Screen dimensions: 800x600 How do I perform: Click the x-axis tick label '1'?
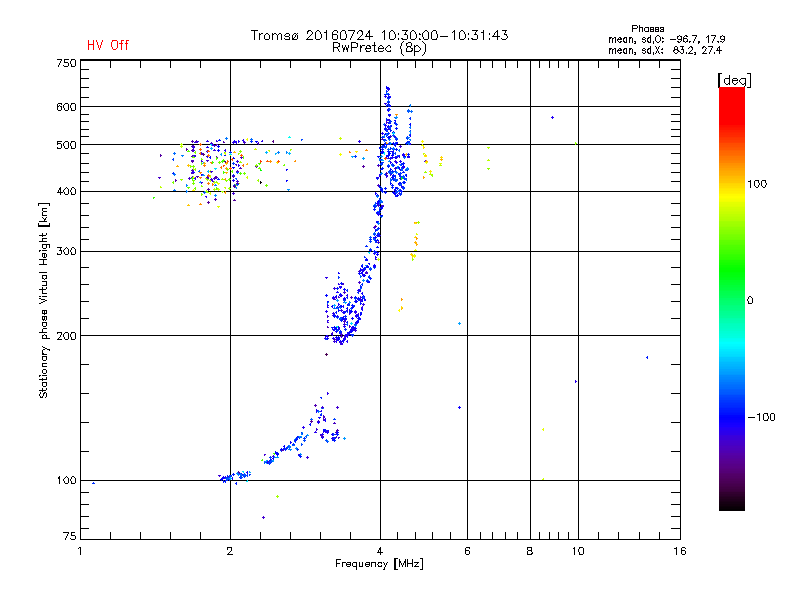click(x=80, y=551)
